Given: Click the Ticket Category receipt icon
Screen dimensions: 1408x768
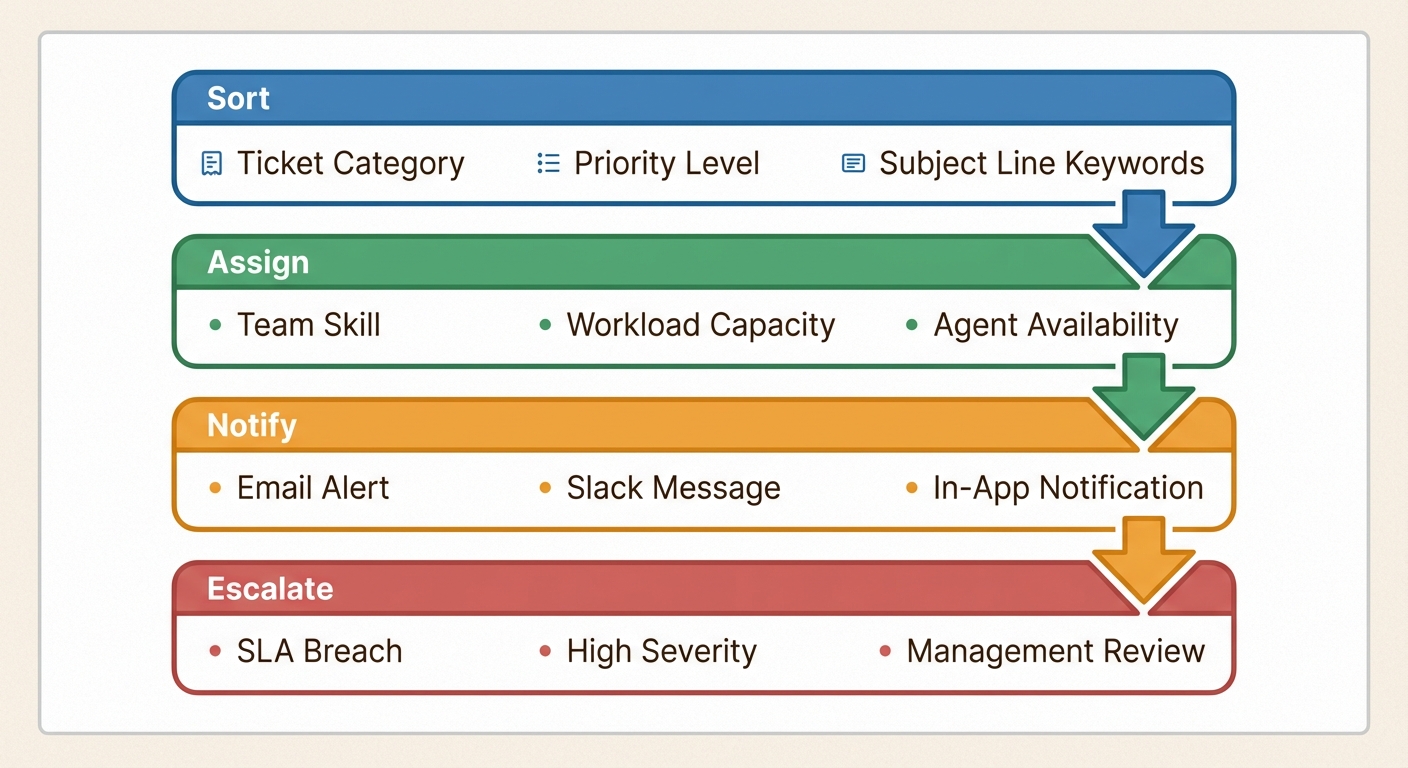Looking at the screenshot, I should click(211, 164).
